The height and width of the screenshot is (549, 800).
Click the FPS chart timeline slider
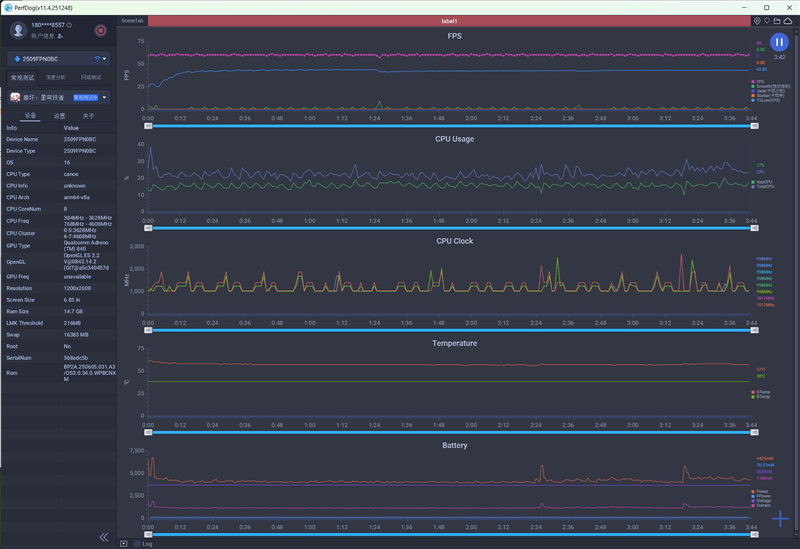click(x=449, y=126)
